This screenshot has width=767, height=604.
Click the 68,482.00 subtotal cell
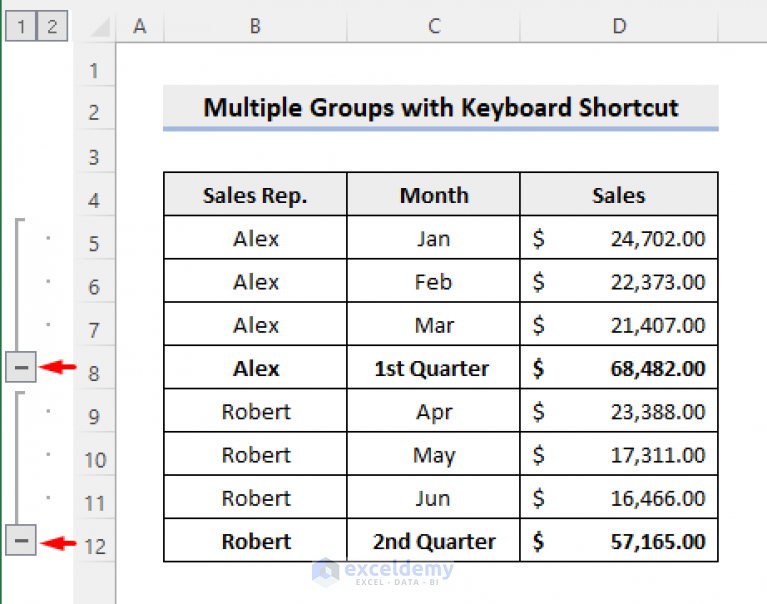point(619,368)
